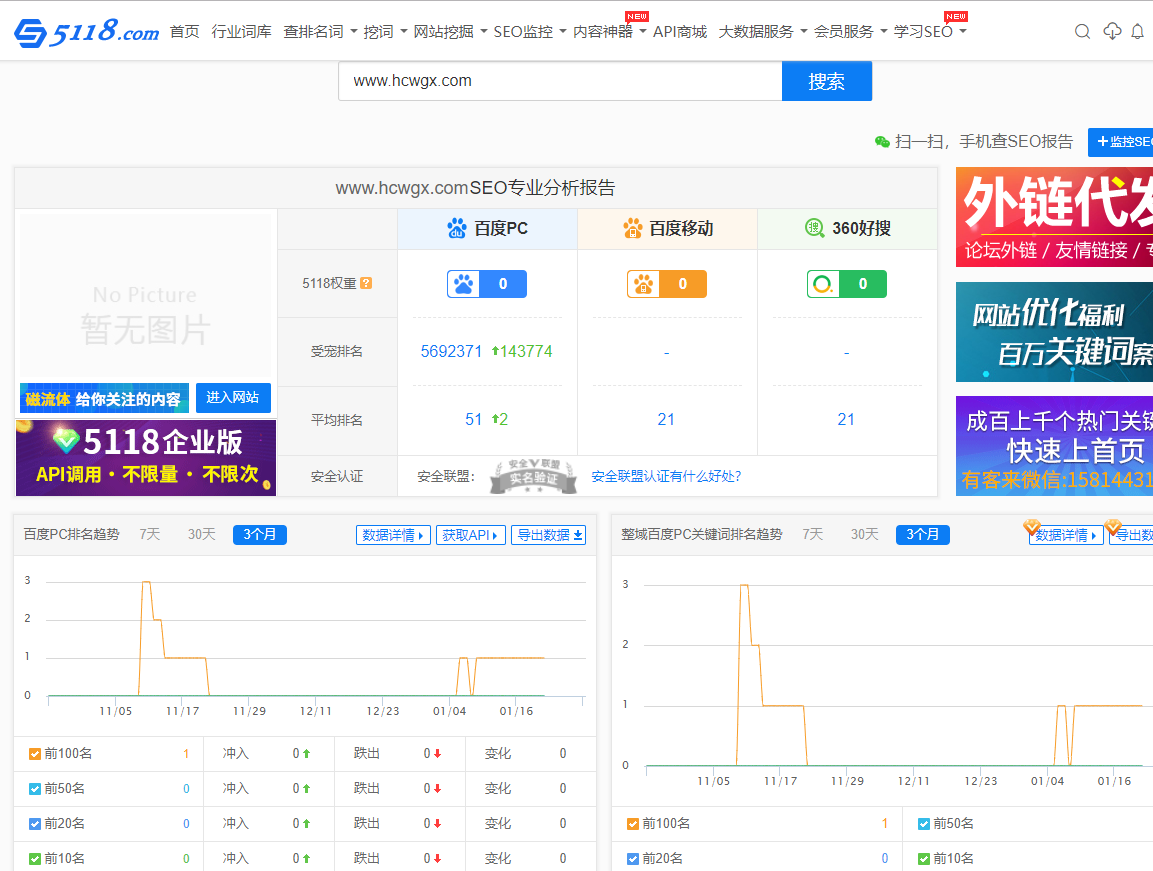
Task: Click the orange trend line in left chart
Action: coord(185,658)
